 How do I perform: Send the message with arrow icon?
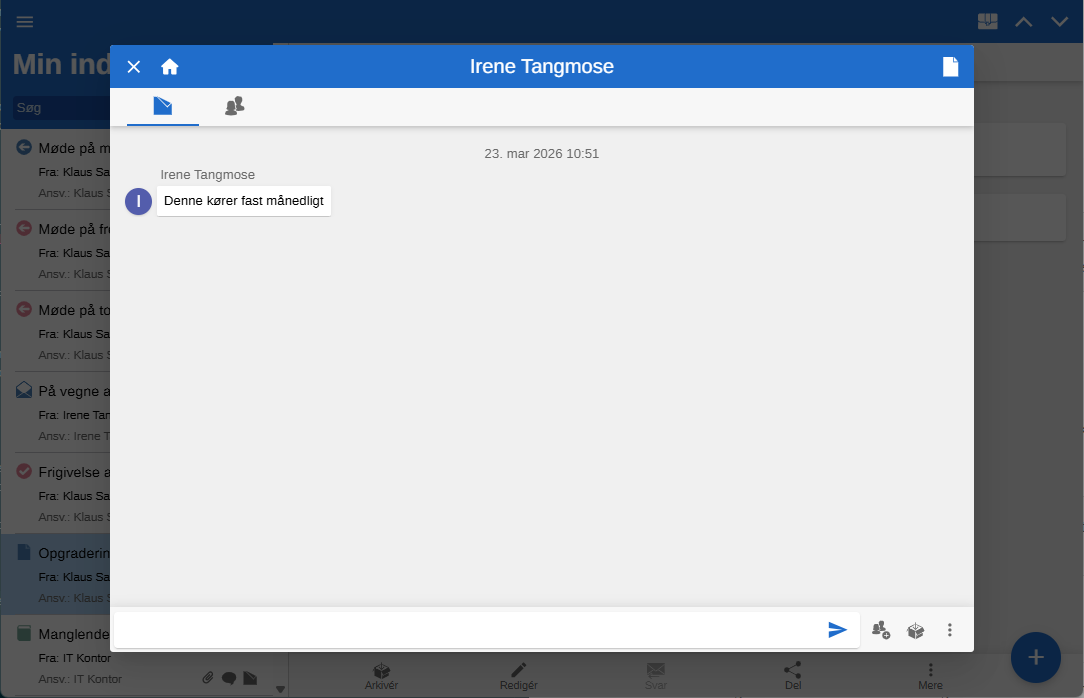837,630
